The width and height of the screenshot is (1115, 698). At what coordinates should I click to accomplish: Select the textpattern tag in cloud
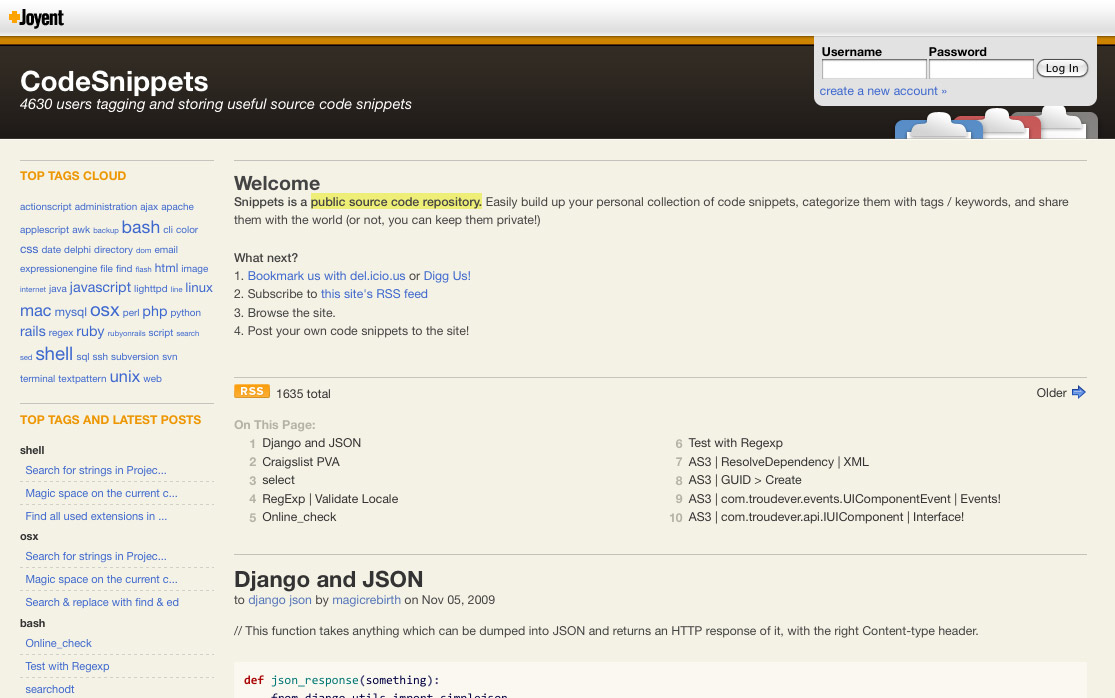pos(82,379)
